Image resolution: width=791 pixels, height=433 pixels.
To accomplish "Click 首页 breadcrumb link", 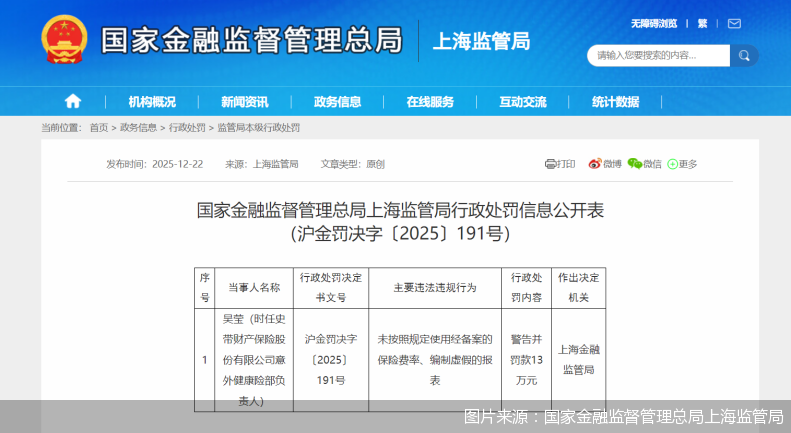I will 99,128.
